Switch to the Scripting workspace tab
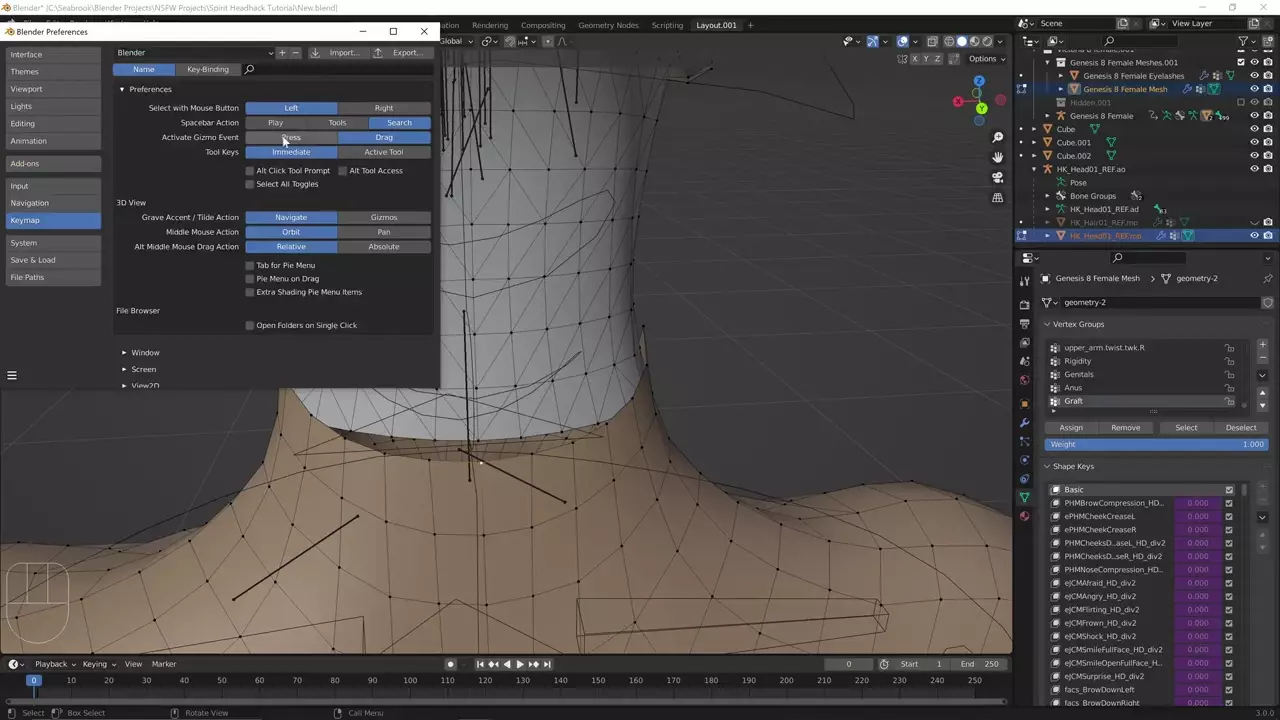This screenshot has height=720, width=1280. (x=667, y=25)
